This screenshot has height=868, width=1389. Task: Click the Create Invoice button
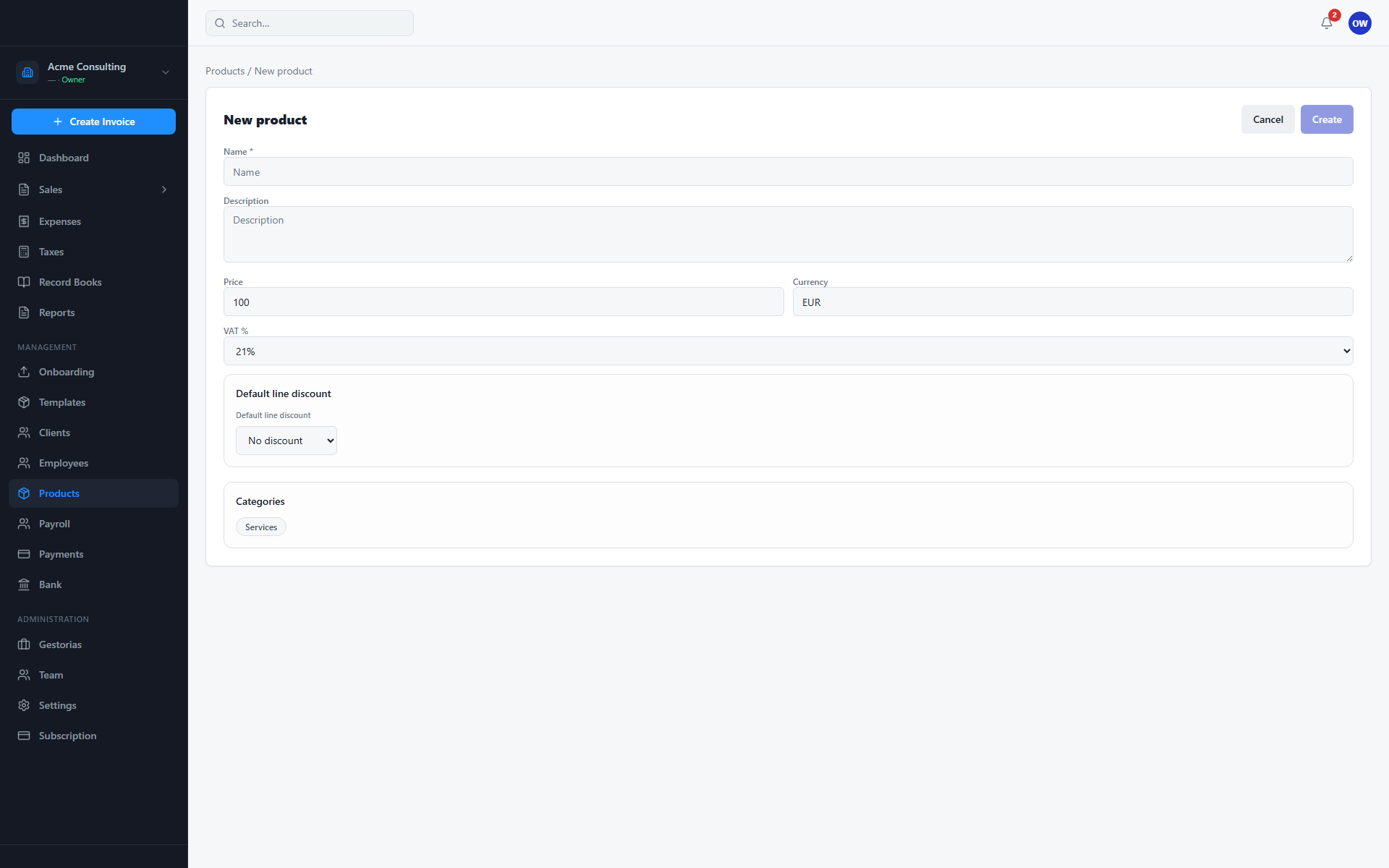(93, 122)
